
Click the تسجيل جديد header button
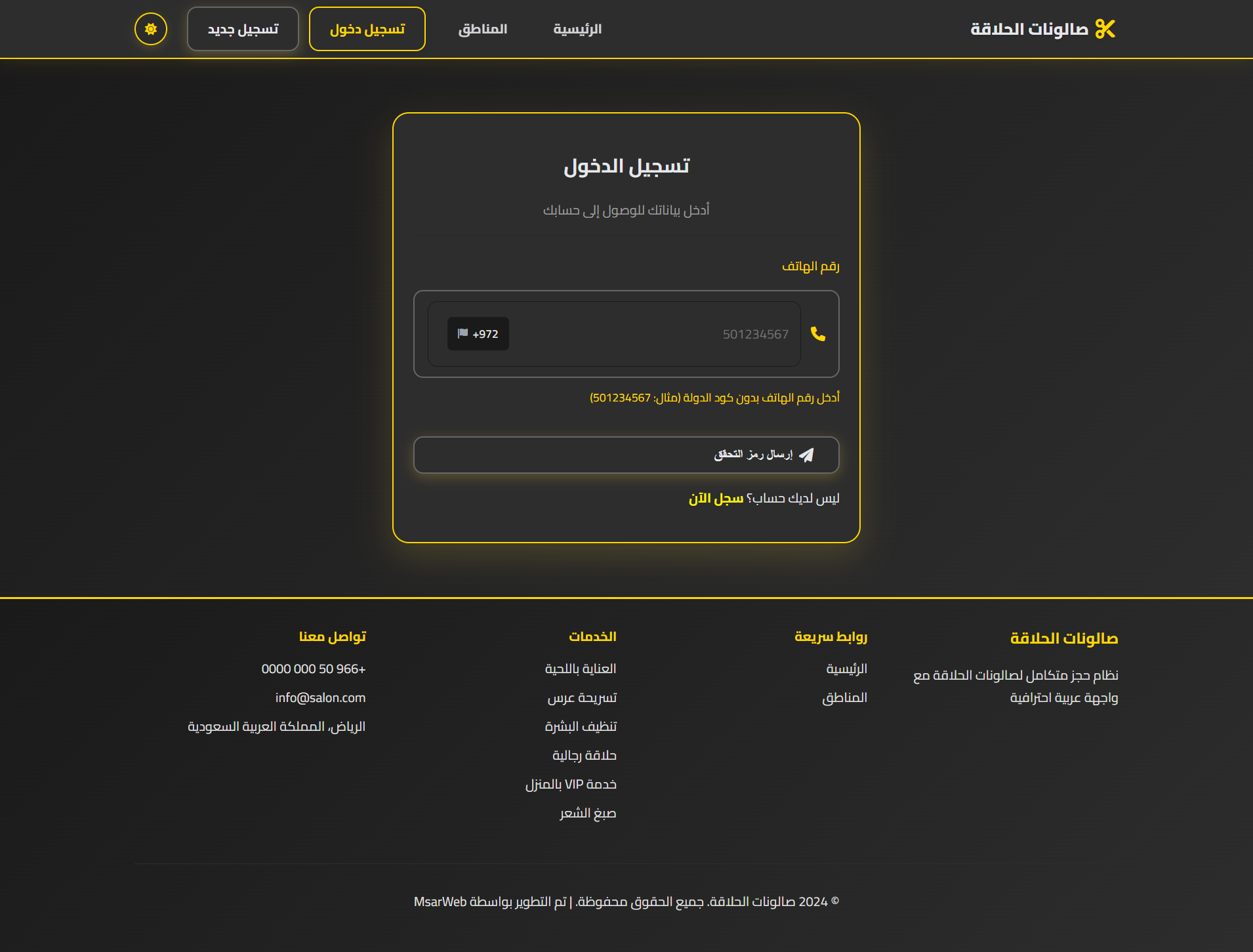tap(243, 29)
